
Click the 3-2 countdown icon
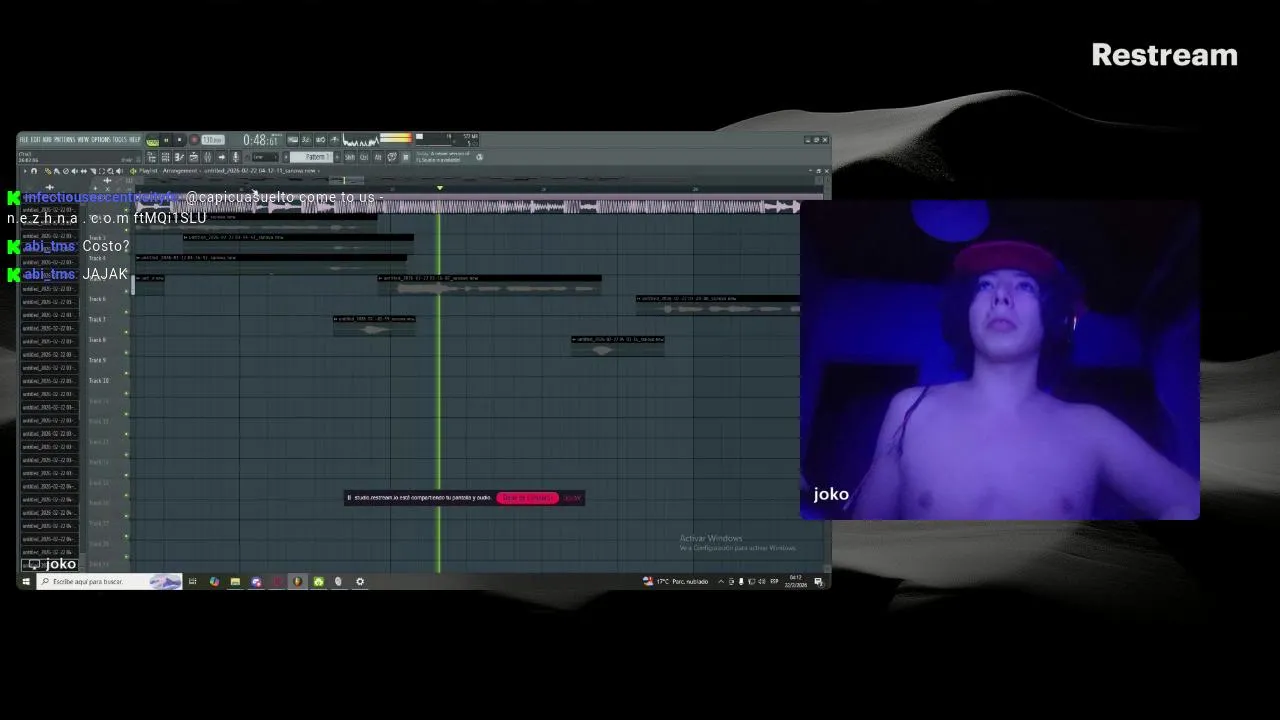(306, 139)
